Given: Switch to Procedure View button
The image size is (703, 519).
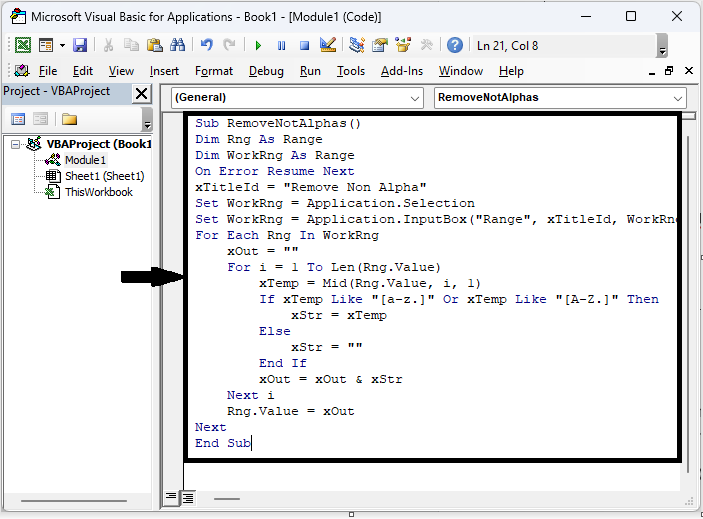Looking at the screenshot, I should [171, 497].
